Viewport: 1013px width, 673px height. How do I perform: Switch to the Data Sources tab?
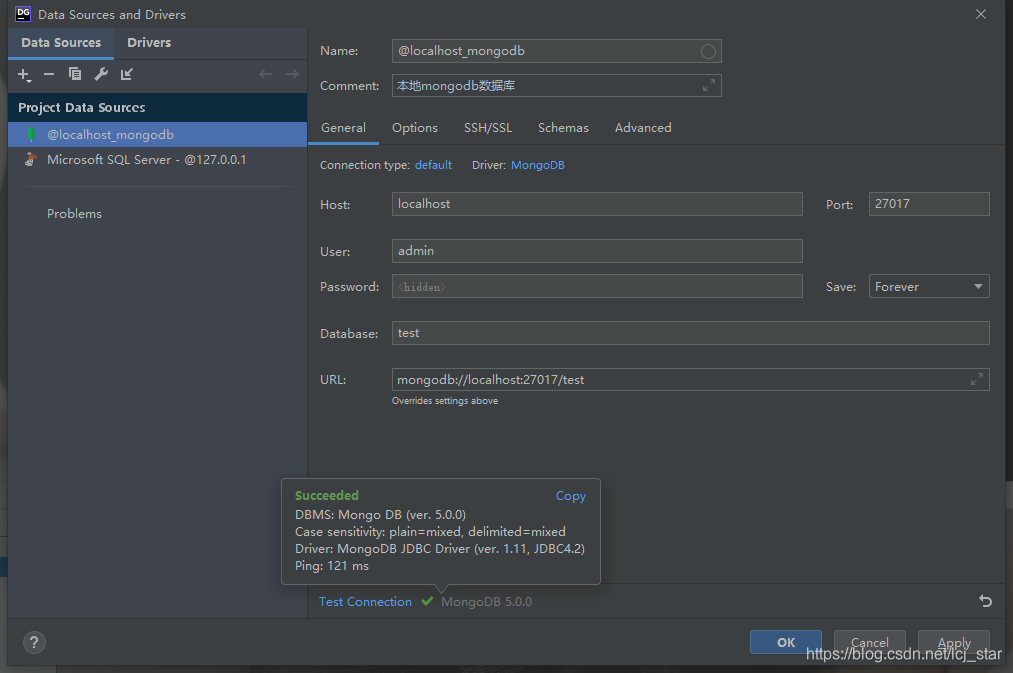click(61, 43)
